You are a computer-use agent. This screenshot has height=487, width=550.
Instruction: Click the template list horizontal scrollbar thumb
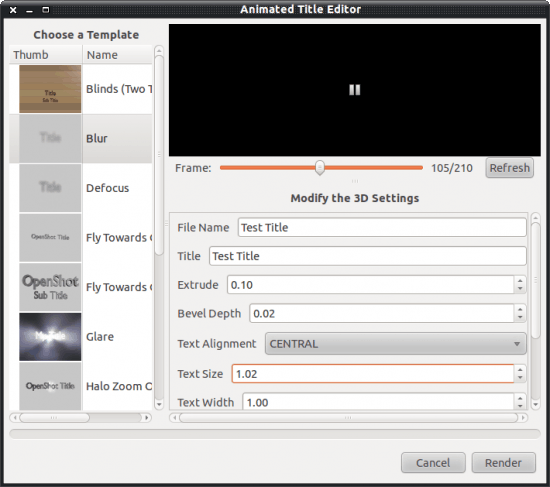click(54, 418)
